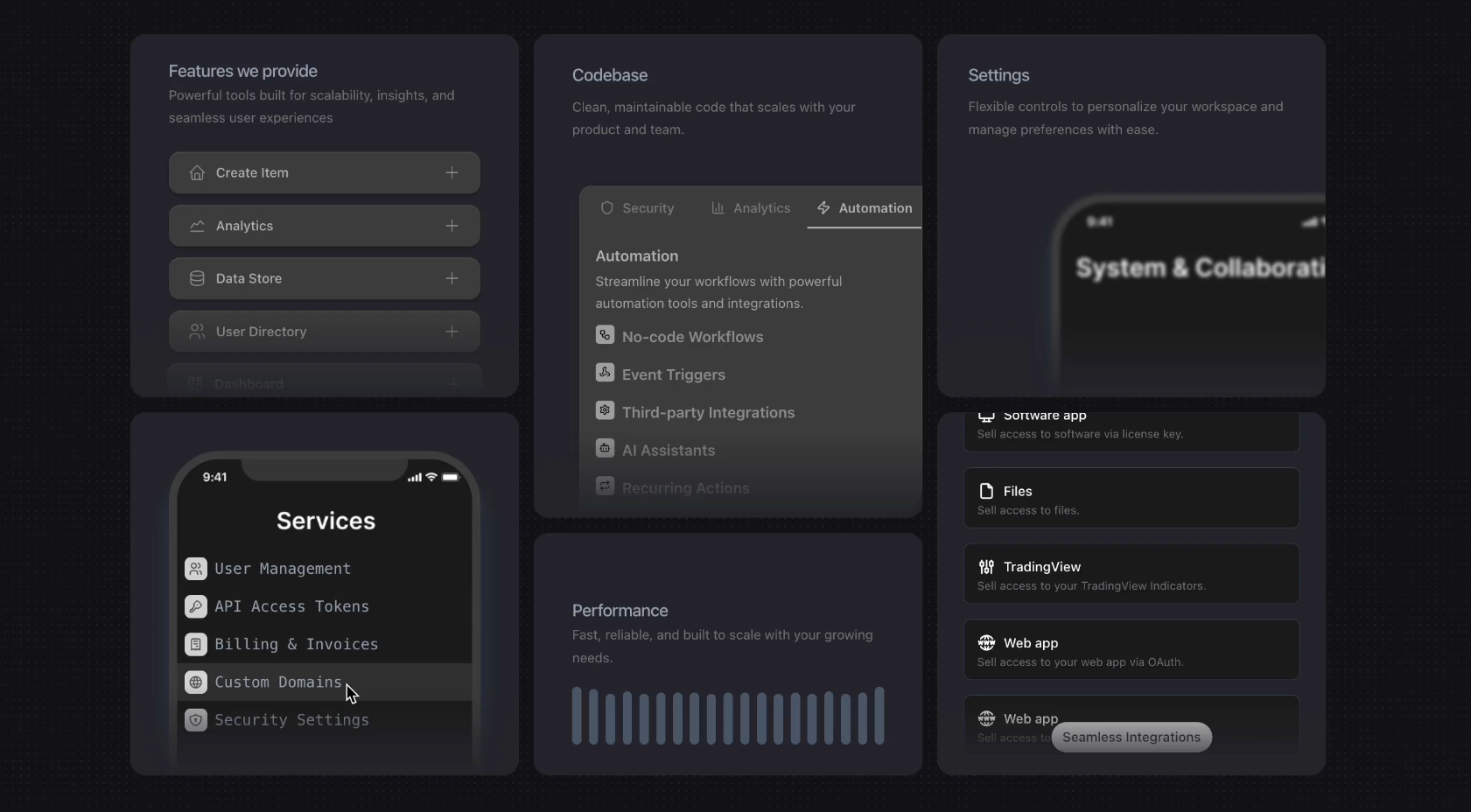
Task: Select the No-code Workflows text
Action: pos(692,337)
